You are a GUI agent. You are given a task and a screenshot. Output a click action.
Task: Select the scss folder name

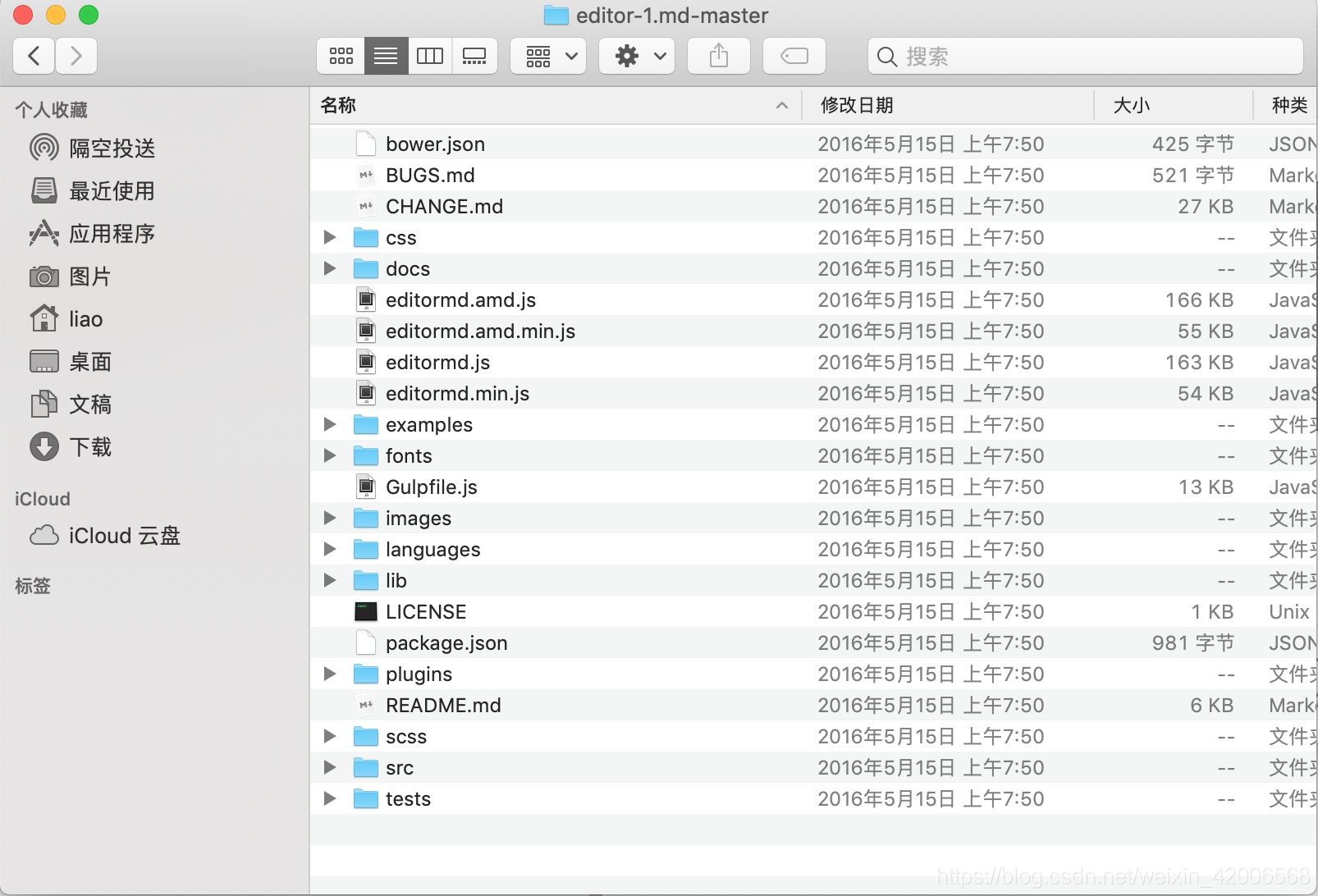[x=406, y=737]
